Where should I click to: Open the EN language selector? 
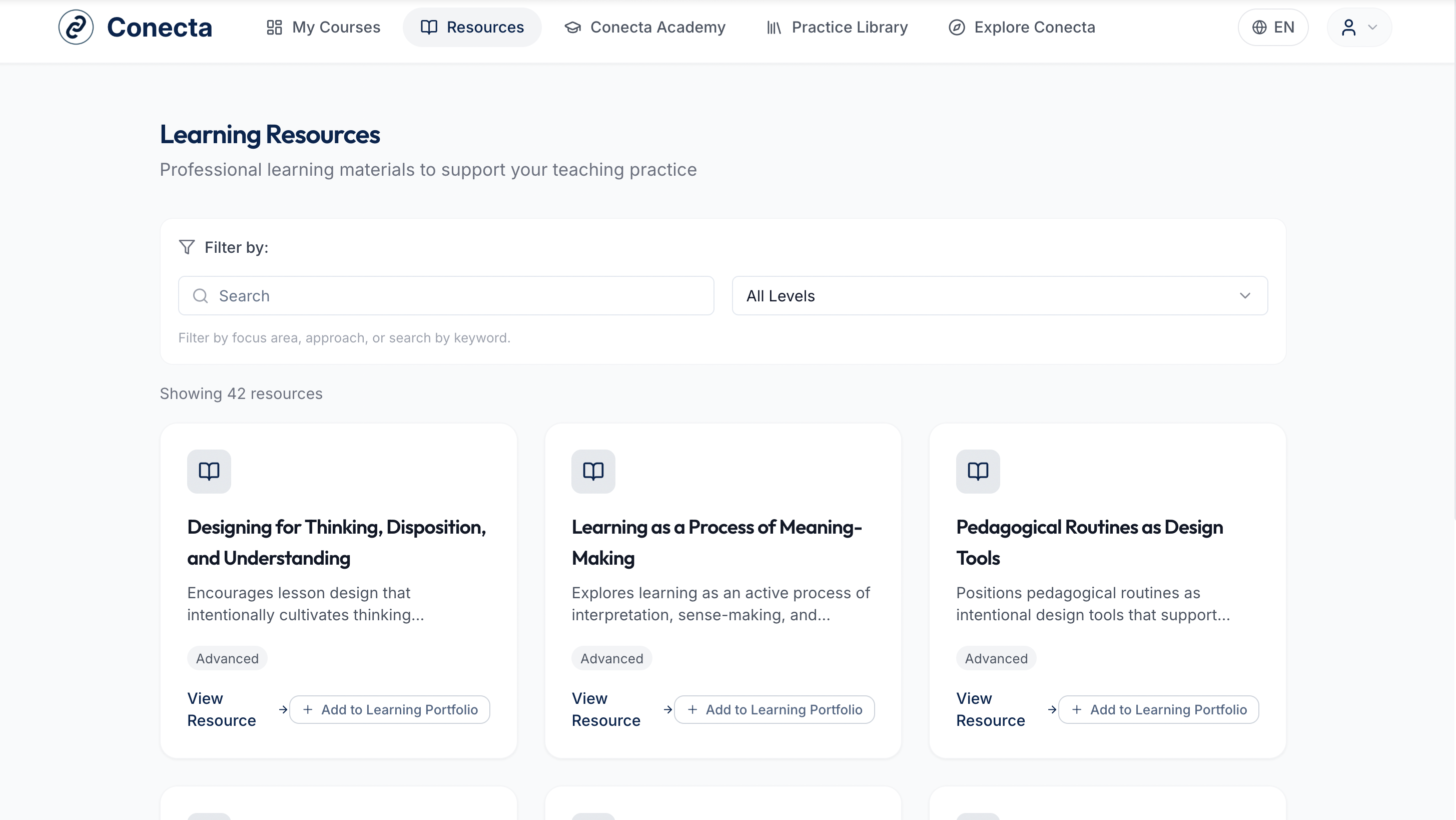[x=1273, y=27]
